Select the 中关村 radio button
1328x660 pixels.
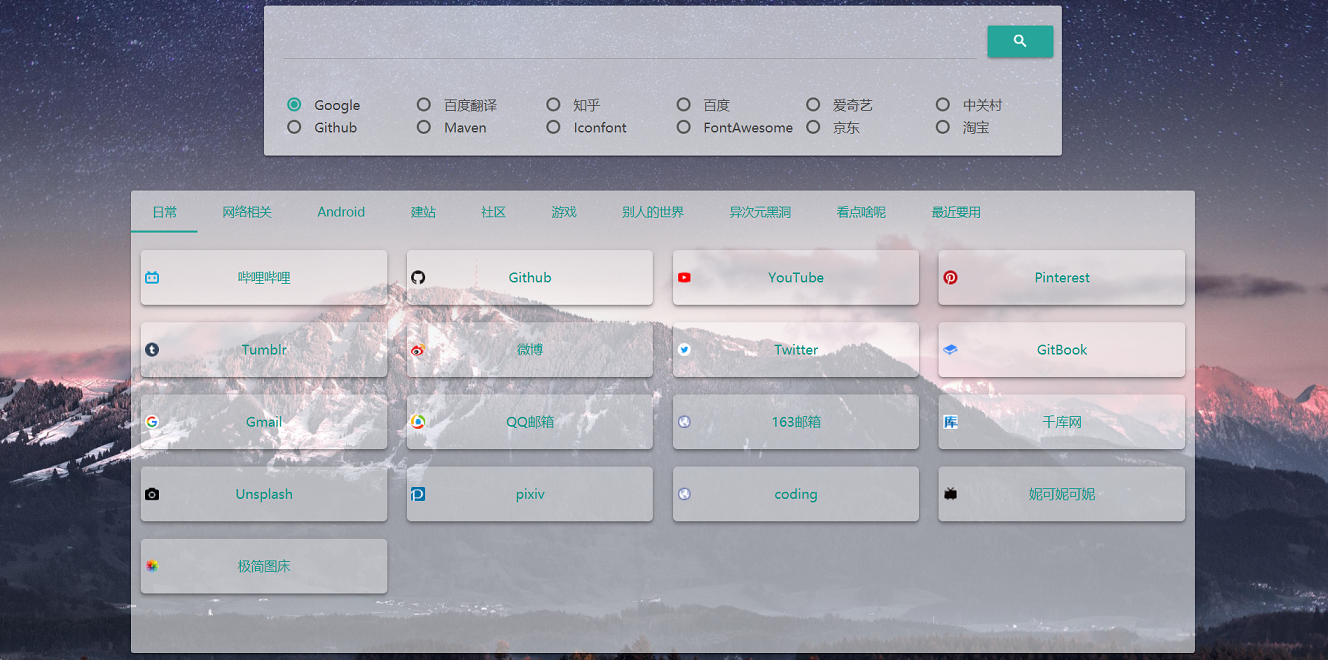(x=943, y=104)
